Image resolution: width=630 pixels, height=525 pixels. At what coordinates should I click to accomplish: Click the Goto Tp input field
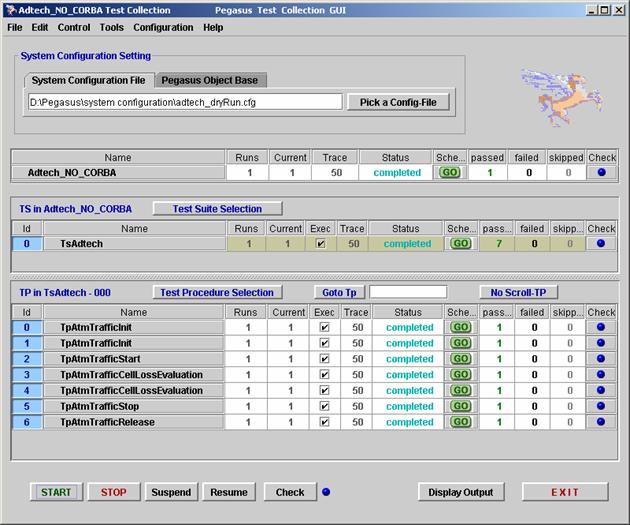coord(408,292)
